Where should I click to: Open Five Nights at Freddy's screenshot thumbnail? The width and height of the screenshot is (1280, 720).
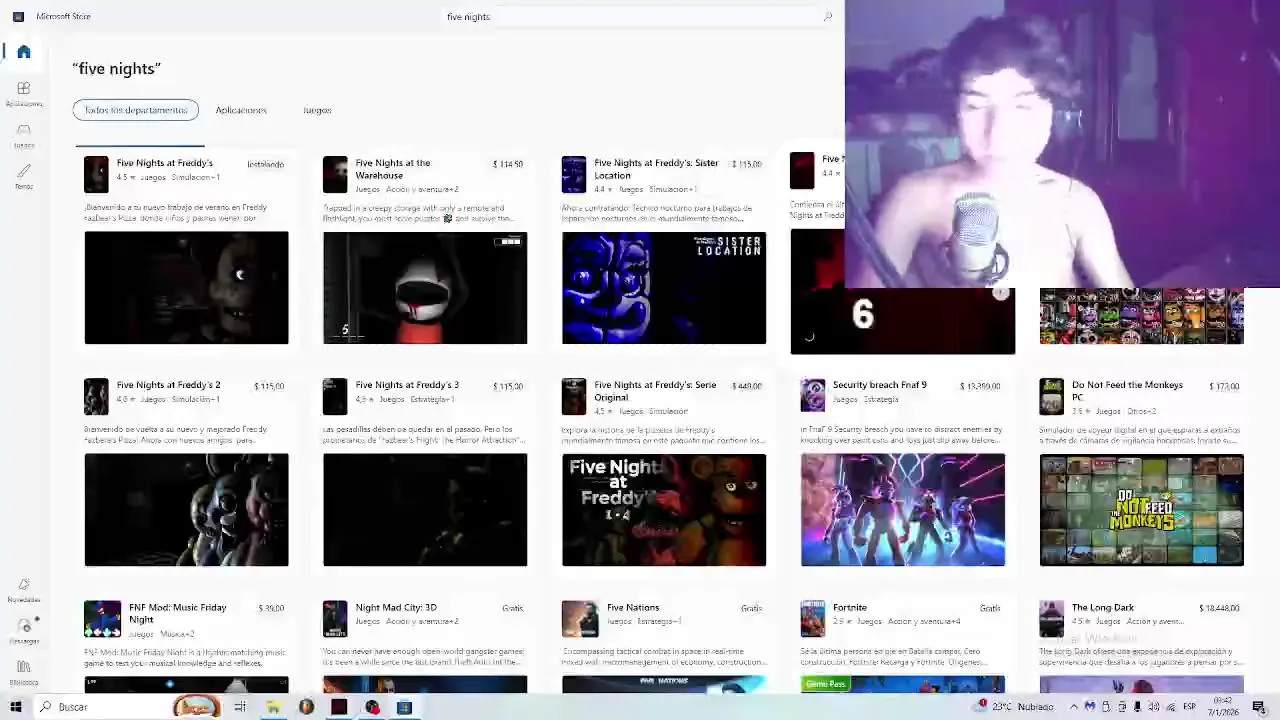point(186,288)
